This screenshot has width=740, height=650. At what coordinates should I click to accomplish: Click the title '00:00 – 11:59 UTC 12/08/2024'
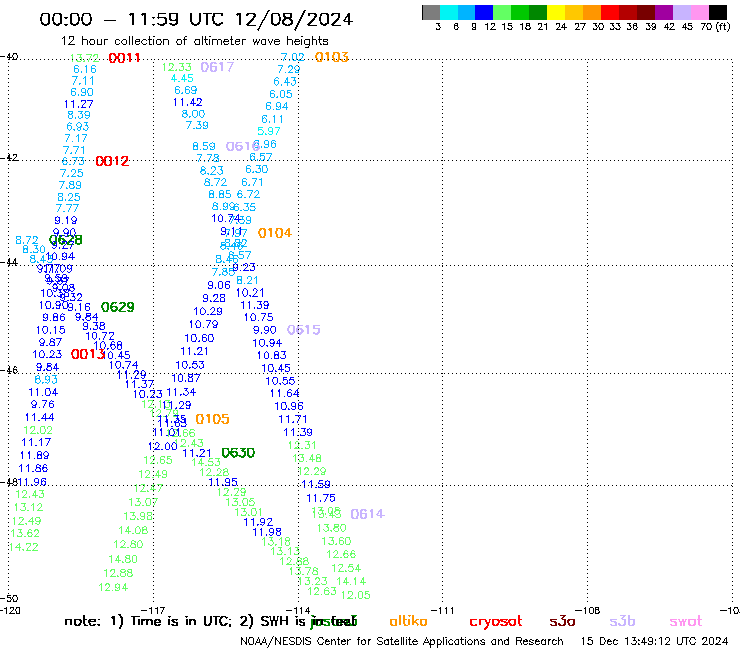(x=196, y=19)
